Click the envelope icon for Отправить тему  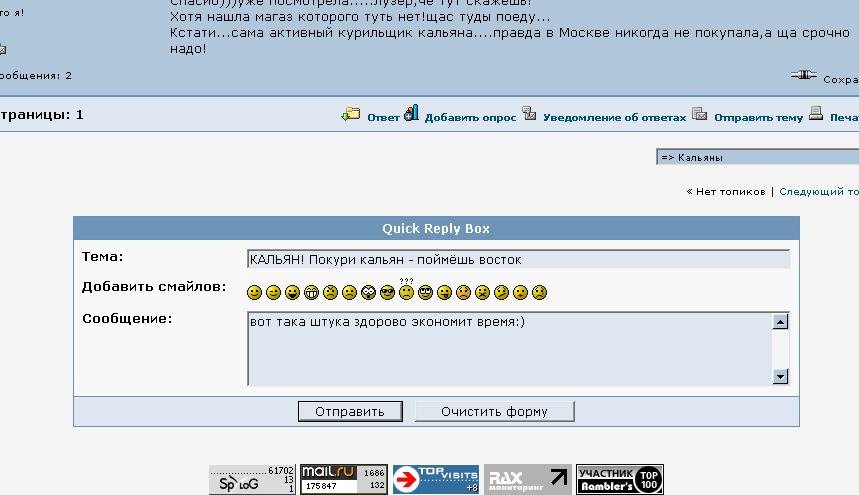click(700, 115)
